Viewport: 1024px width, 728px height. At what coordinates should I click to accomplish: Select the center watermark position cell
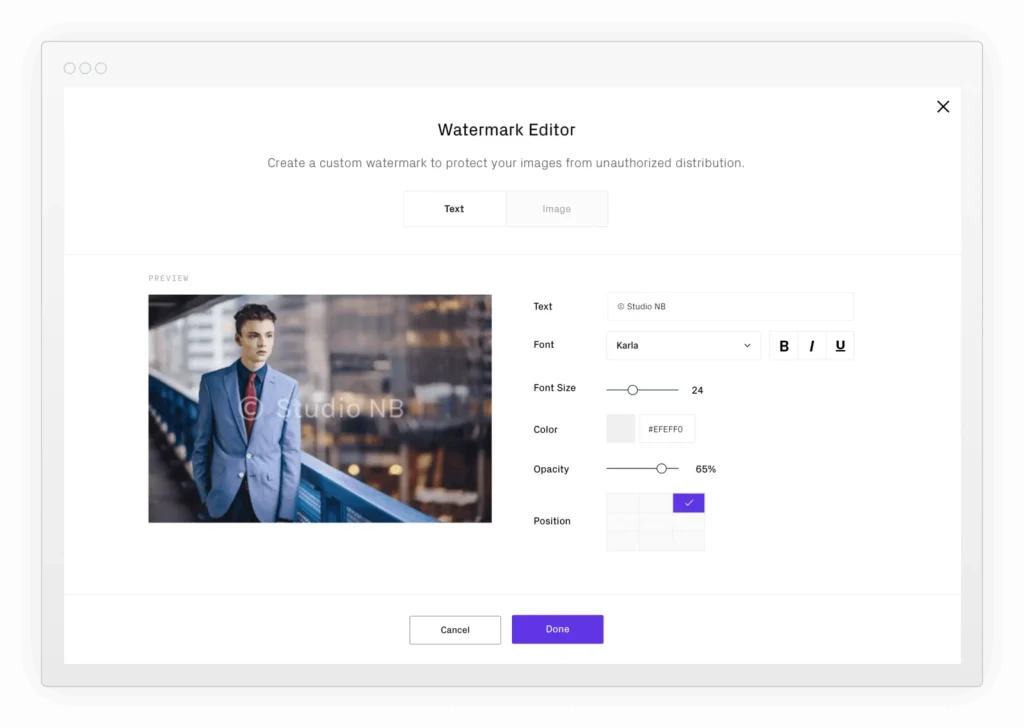click(655, 522)
